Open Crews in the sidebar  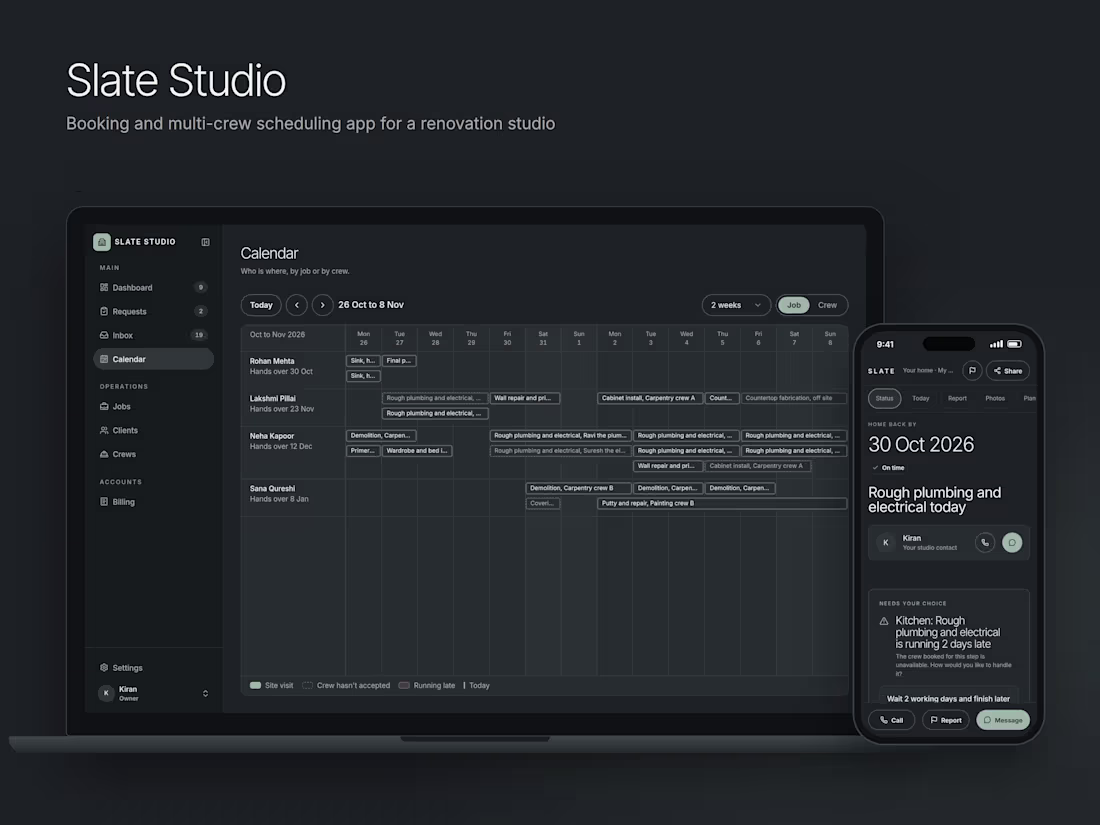[x=153, y=454]
